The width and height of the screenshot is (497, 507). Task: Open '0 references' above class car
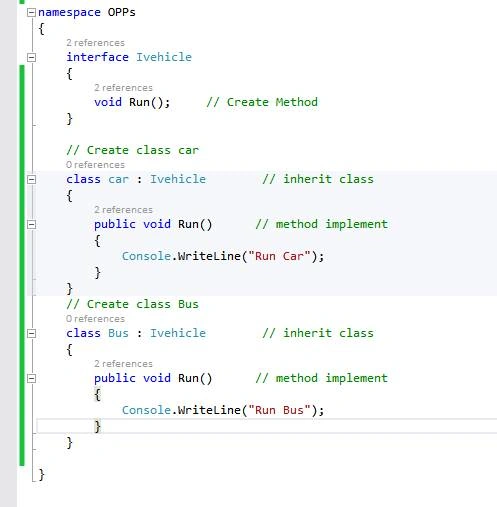[x=95, y=165]
